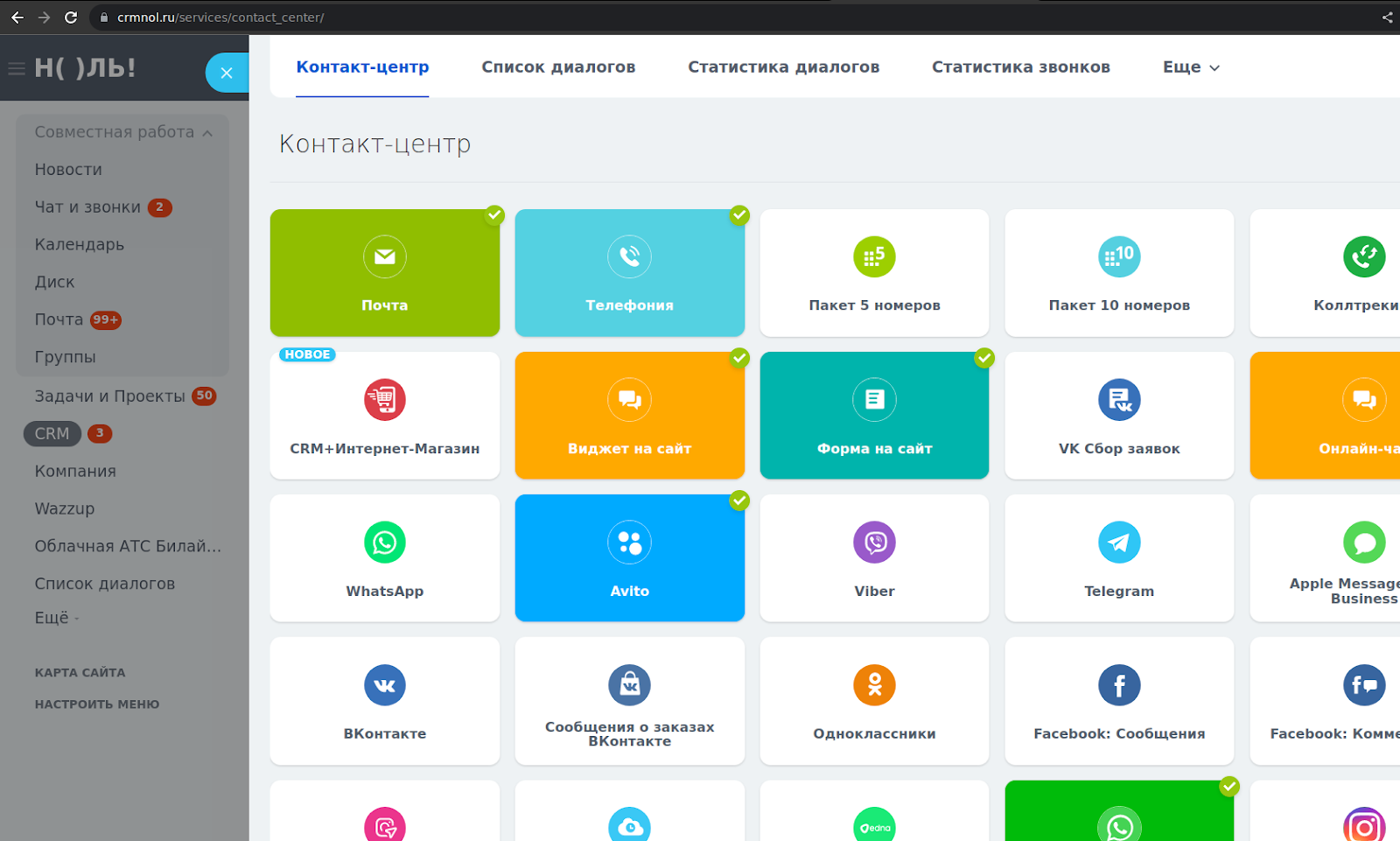Open CRM+Интернет-Магазин red cart icon
1400x841 pixels.
tap(385, 400)
